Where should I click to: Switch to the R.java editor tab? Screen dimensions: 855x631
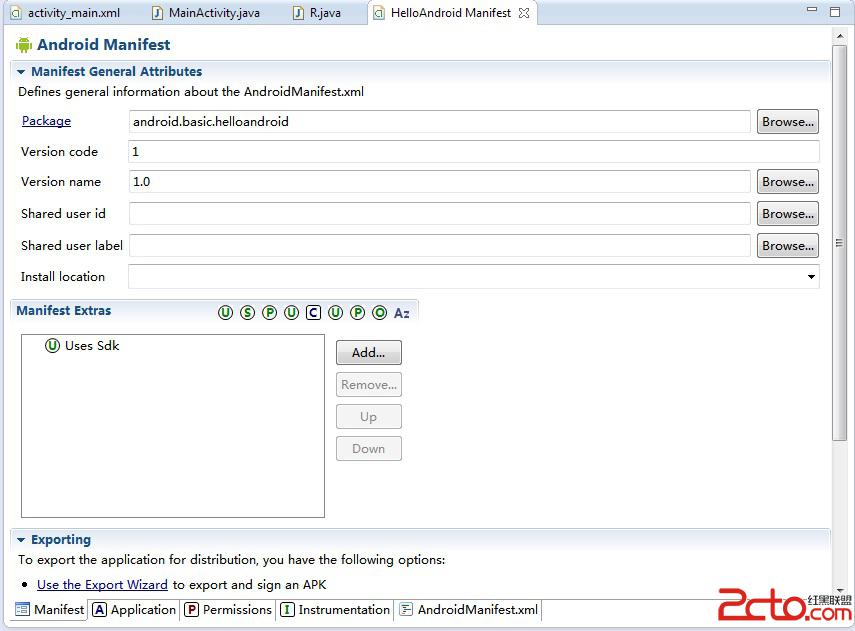(x=317, y=13)
